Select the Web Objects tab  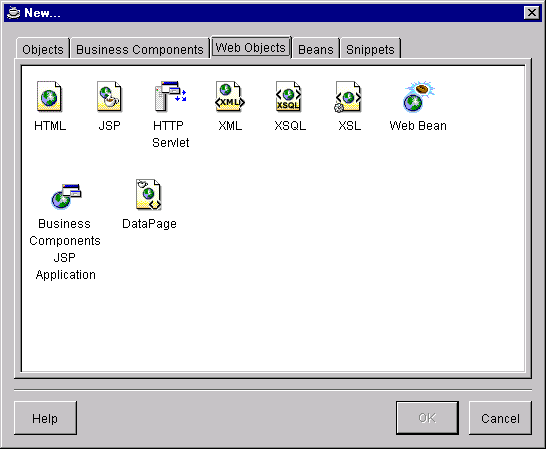pyautogui.click(x=251, y=47)
